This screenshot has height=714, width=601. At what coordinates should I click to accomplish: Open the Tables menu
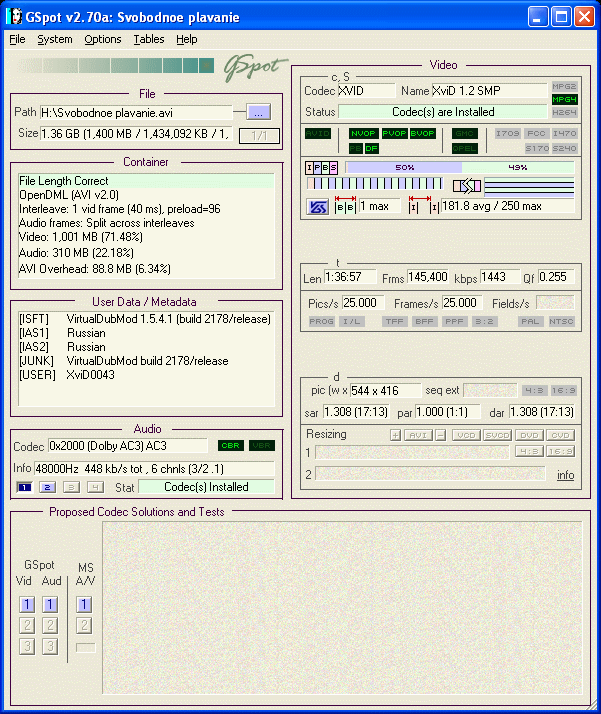[149, 40]
